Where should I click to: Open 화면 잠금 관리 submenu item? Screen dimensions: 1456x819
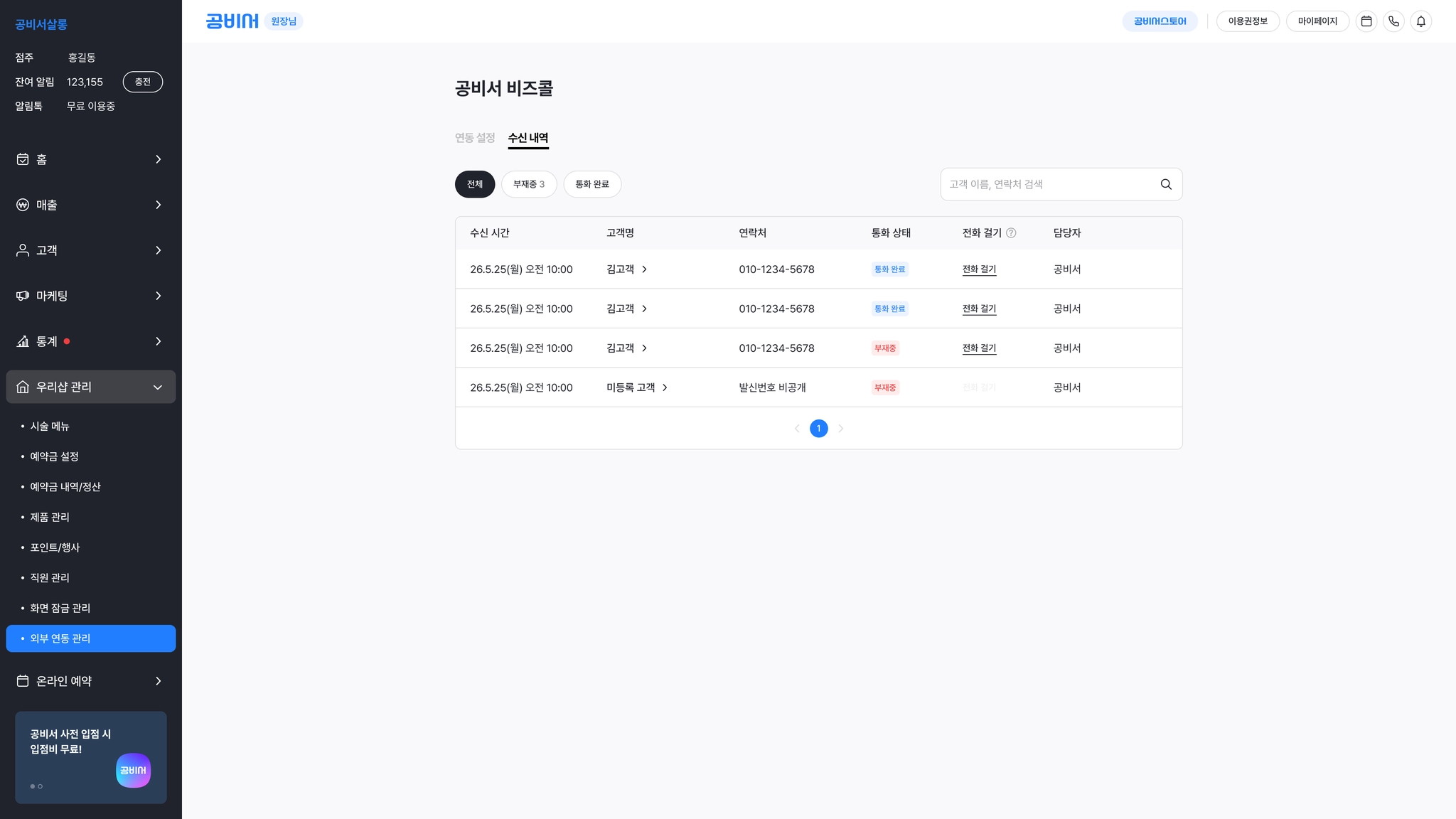click(60, 609)
